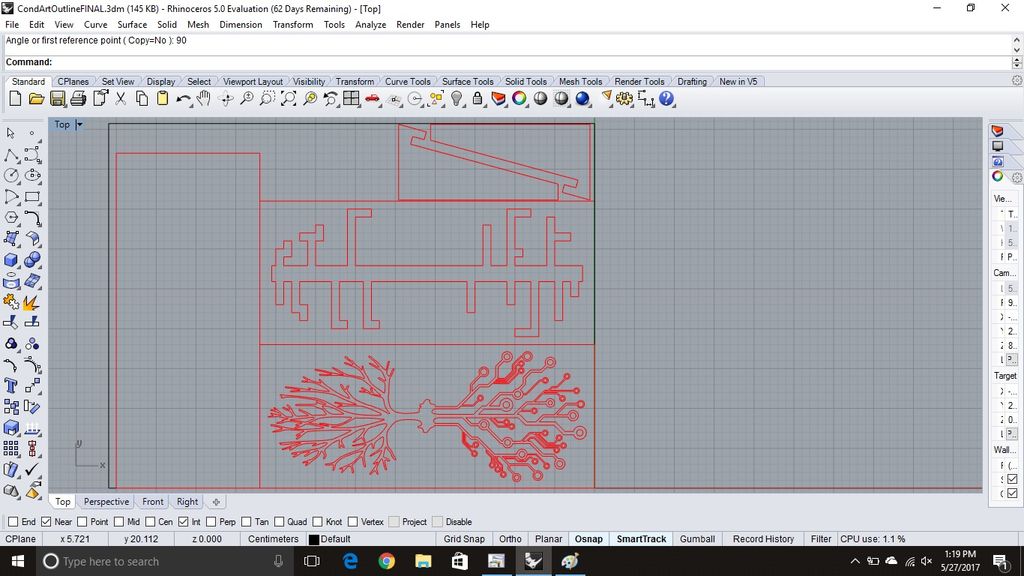
Task: Enable the Cen osnap checkbox
Action: point(150,522)
